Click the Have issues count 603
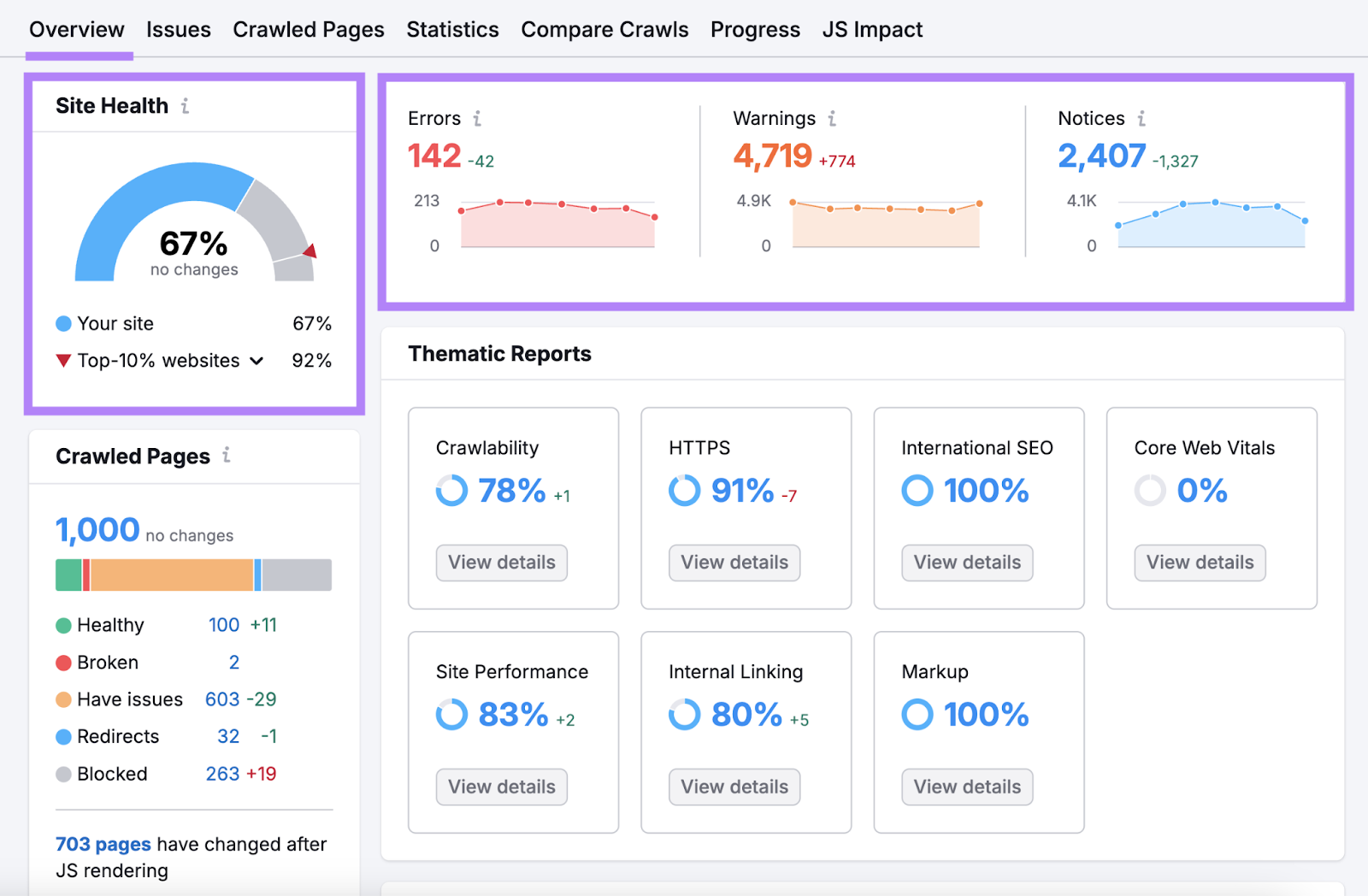Viewport: 1368px width, 896px height. (x=222, y=700)
